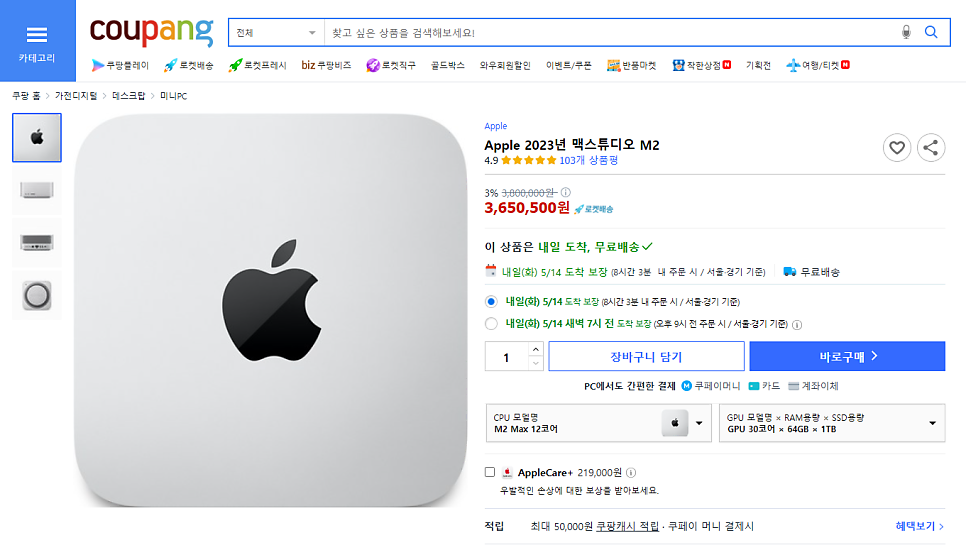Click info icon next to AppleCare+ price
This screenshot has width=966, height=550.
coord(631,473)
